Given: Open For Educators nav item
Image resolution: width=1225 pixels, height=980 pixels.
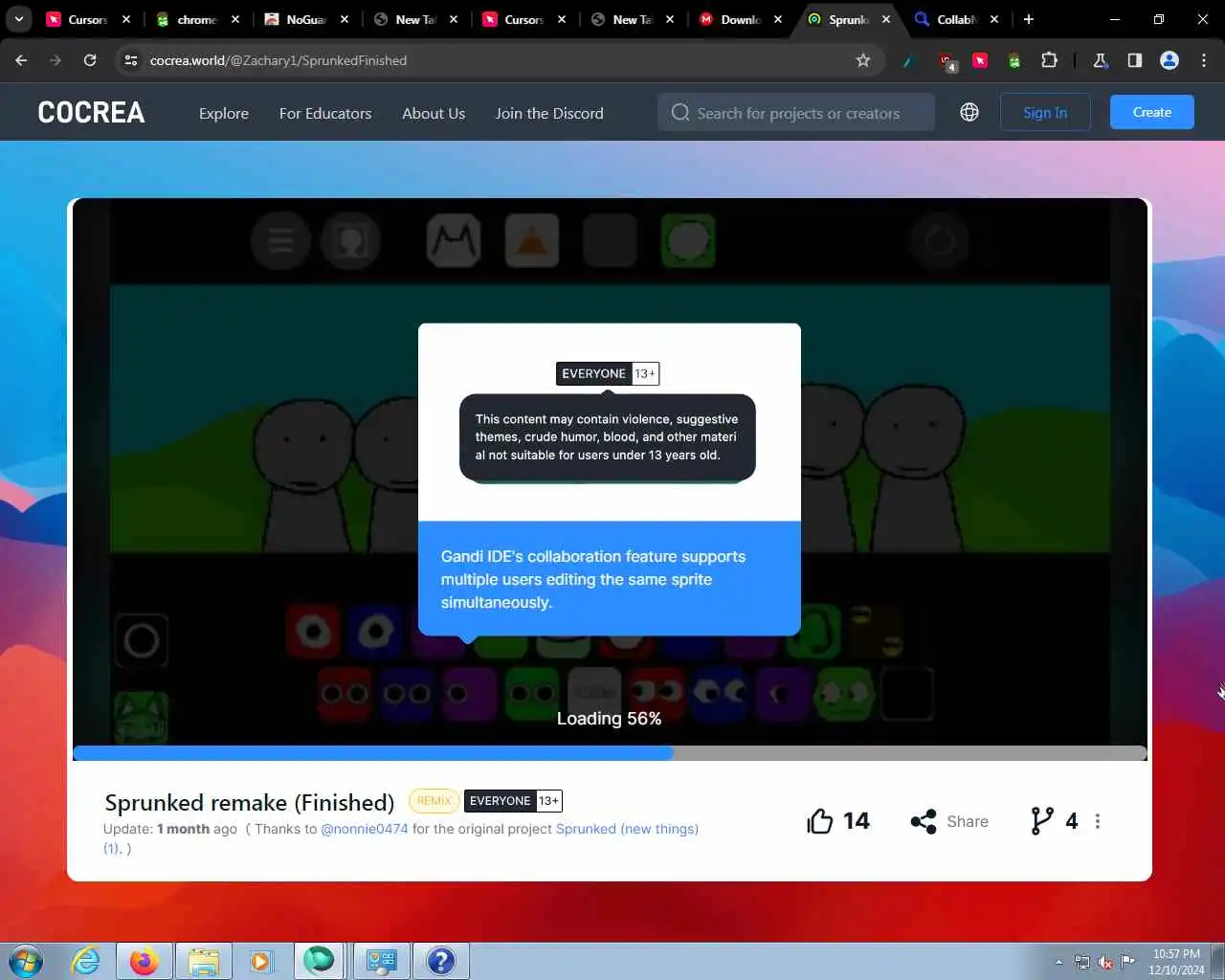Looking at the screenshot, I should click(x=325, y=113).
